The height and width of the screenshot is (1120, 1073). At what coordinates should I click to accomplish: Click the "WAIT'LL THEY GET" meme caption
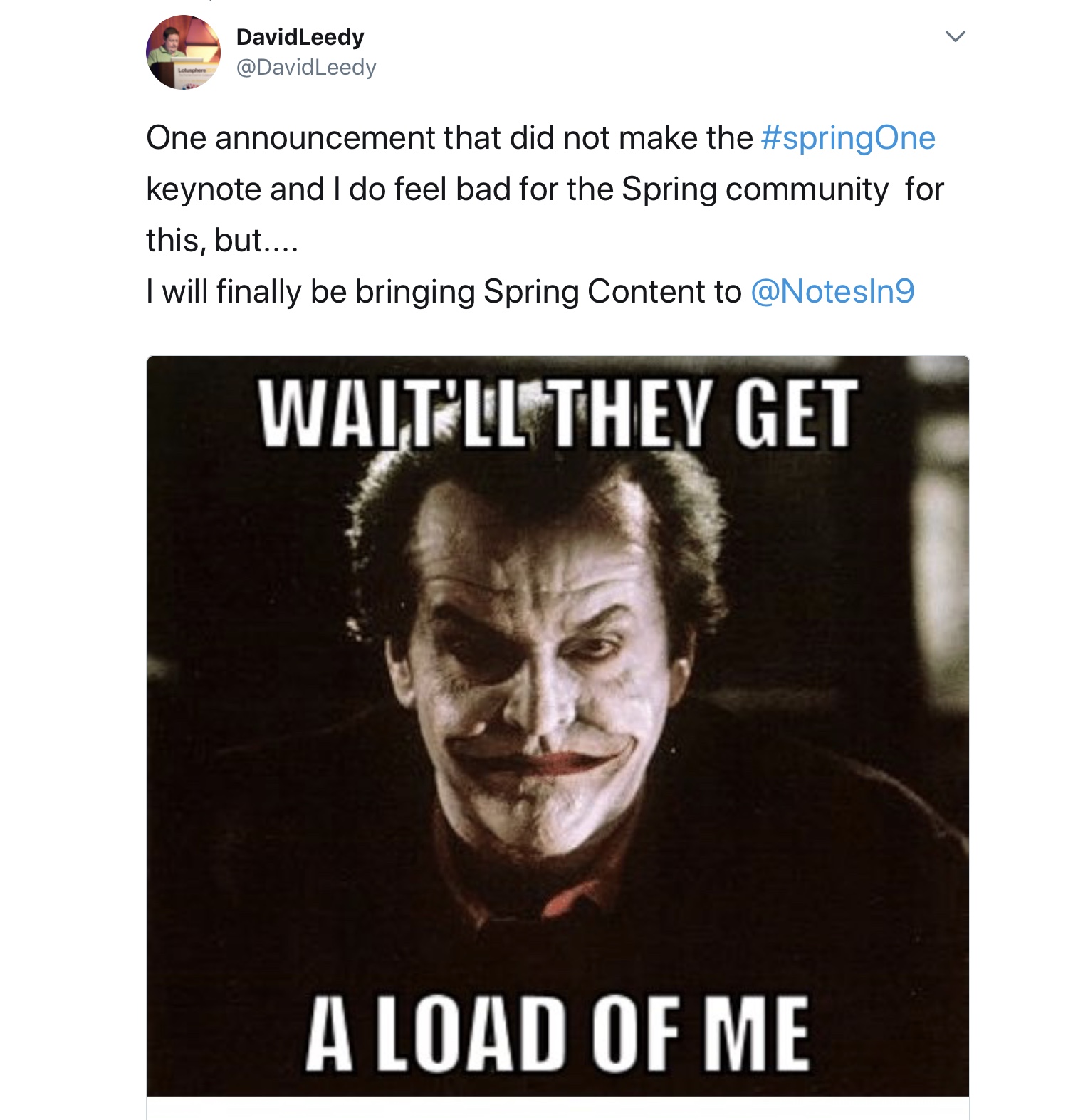click(558, 414)
